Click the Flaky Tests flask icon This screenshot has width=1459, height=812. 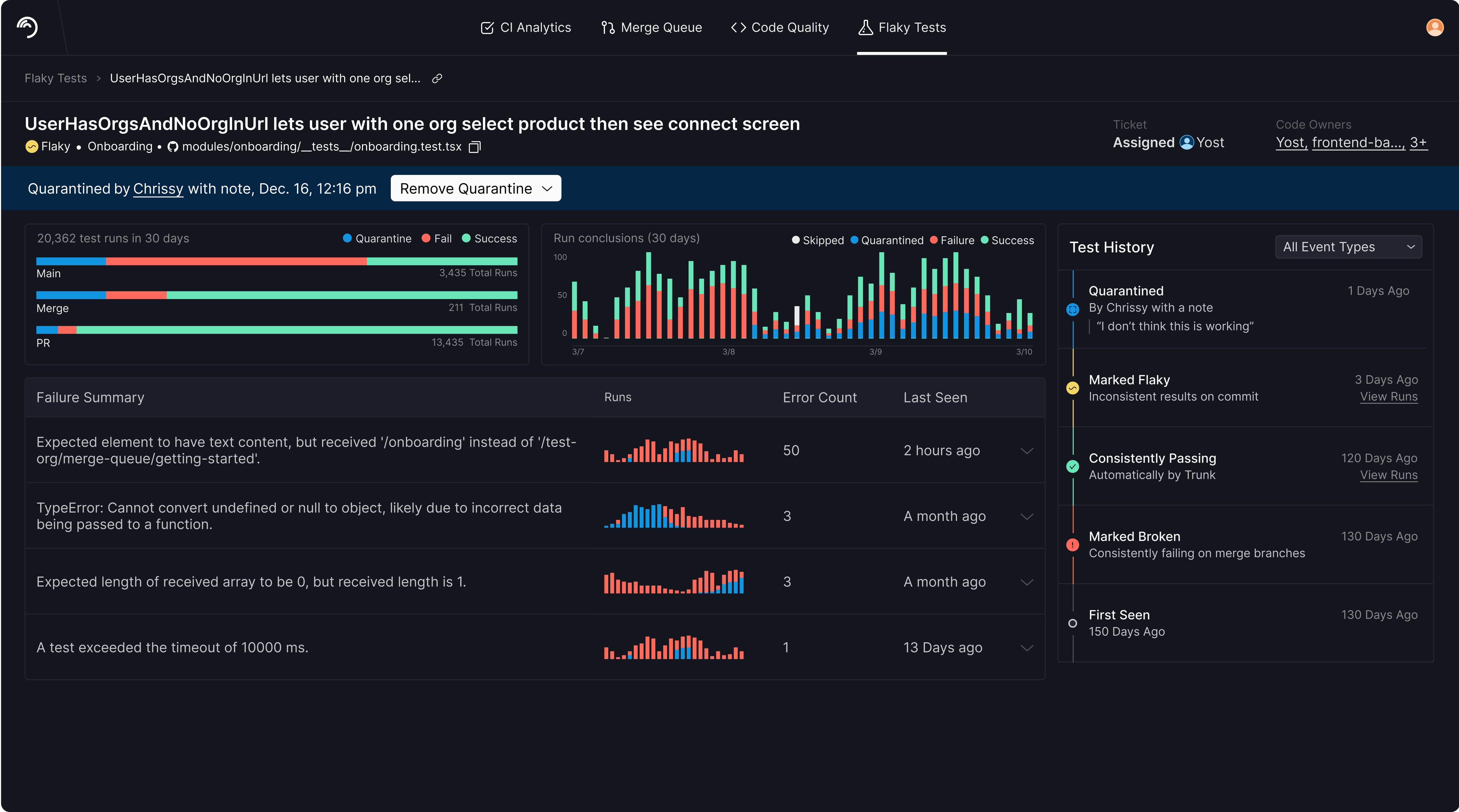click(x=865, y=28)
